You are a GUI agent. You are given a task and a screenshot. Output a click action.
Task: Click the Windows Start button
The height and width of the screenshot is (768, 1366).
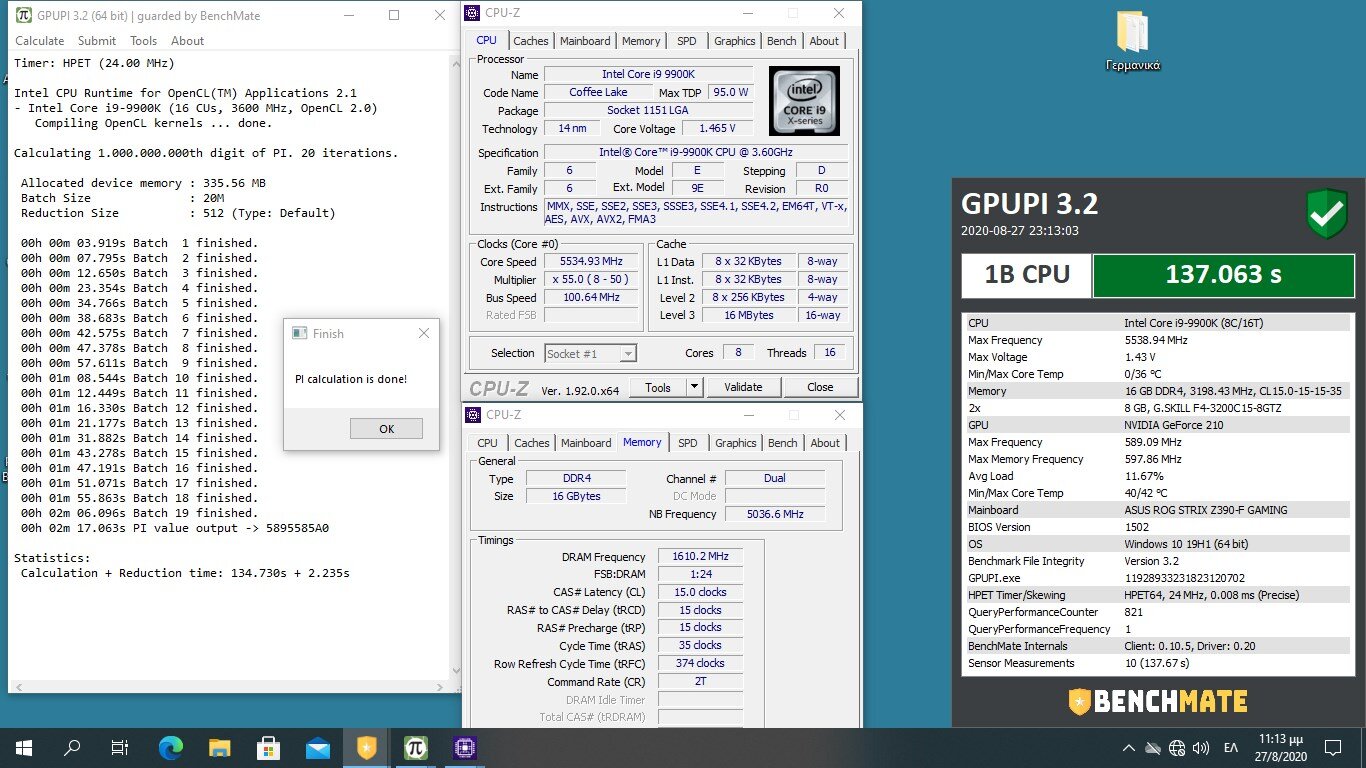[x=23, y=747]
